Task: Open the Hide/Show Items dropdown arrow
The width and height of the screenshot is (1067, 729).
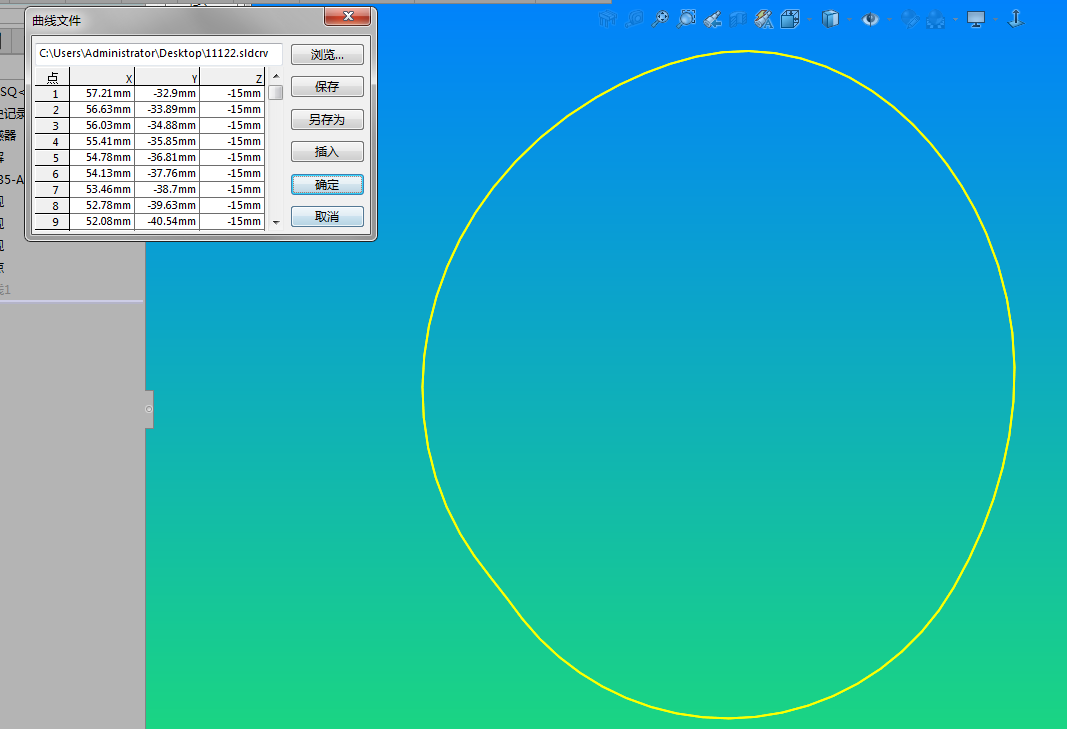Action: click(x=889, y=19)
